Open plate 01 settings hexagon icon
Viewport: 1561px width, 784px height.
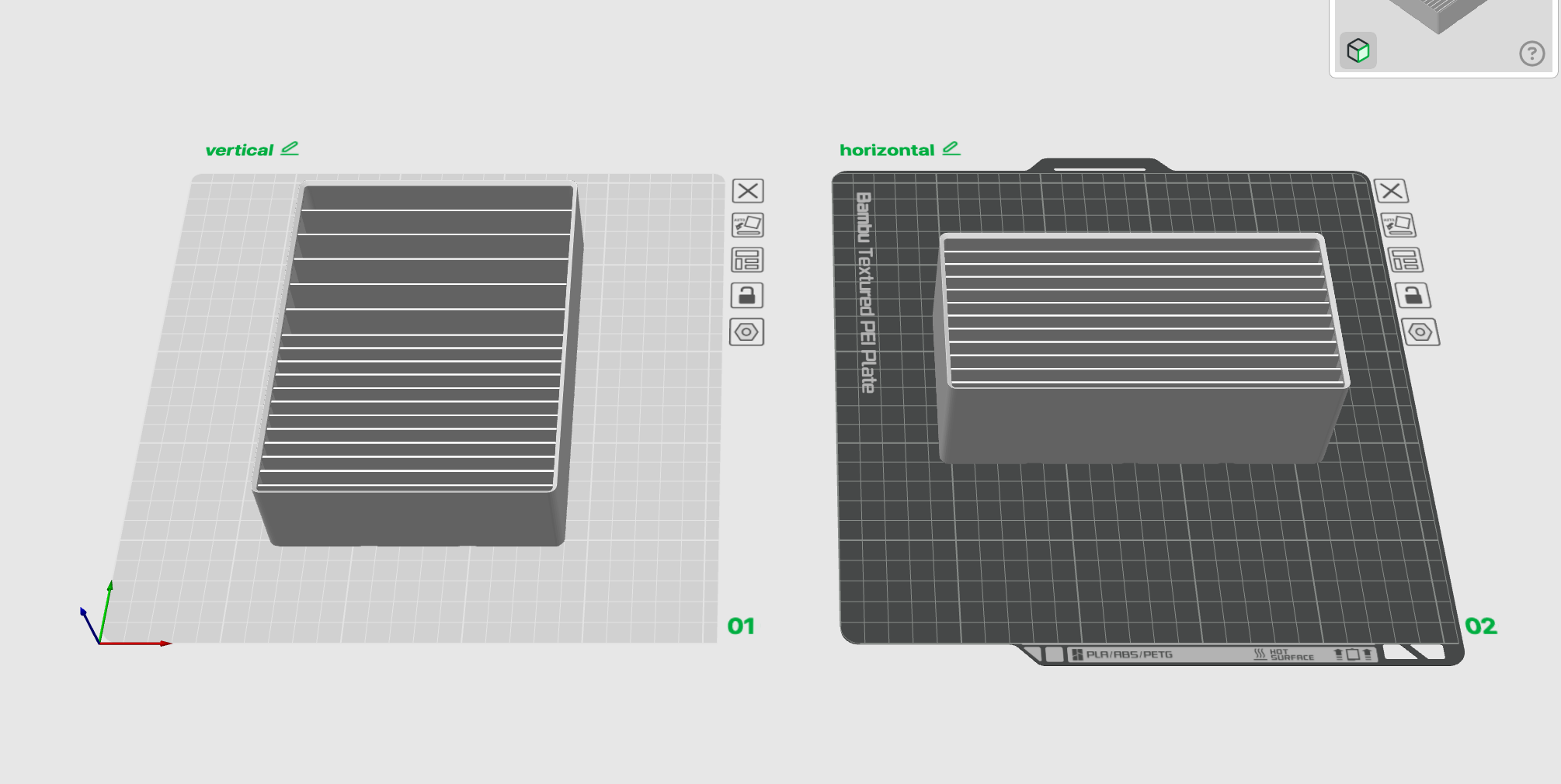click(746, 332)
